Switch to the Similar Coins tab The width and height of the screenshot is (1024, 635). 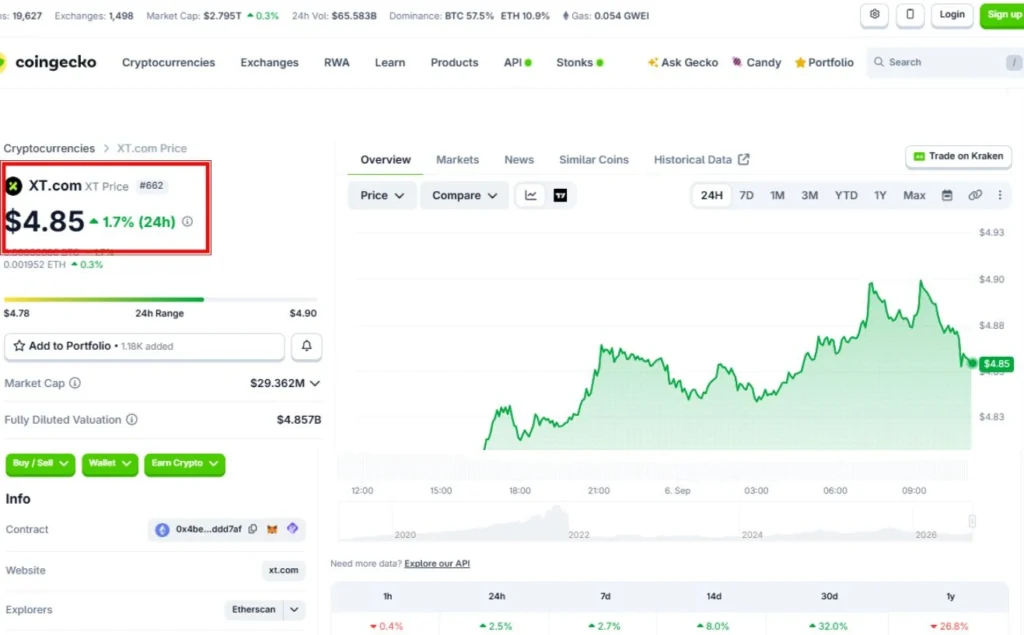click(x=594, y=159)
